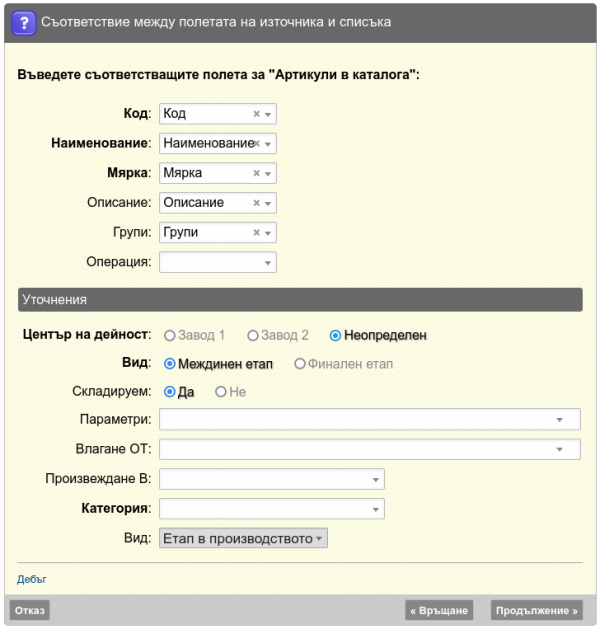
Task: Select the Завод 1 radio button
Action: point(170,335)
